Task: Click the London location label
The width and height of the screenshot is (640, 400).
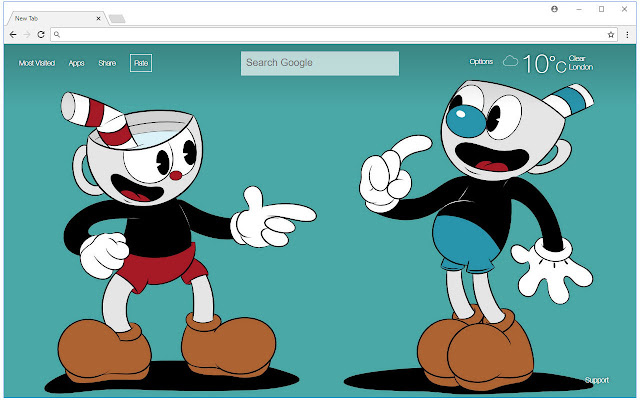Action: [x=581, y=67]
